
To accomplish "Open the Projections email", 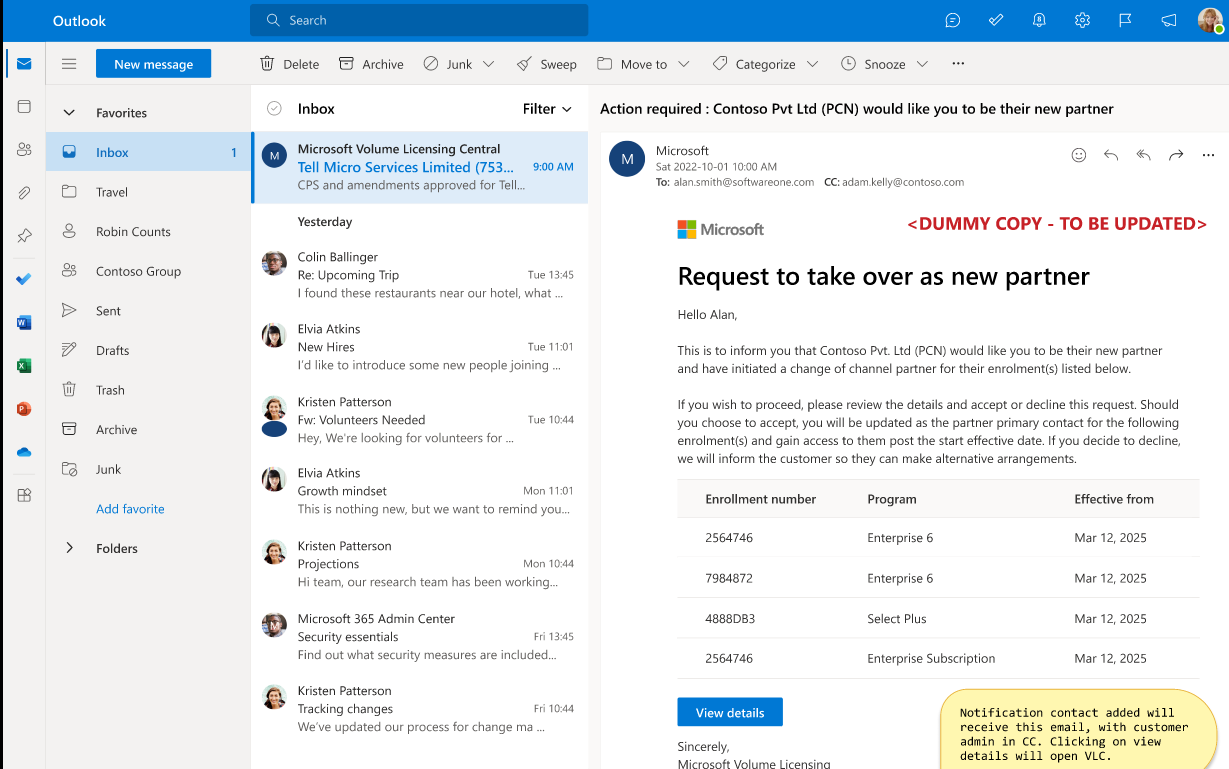I will click(x=420, y=564).
